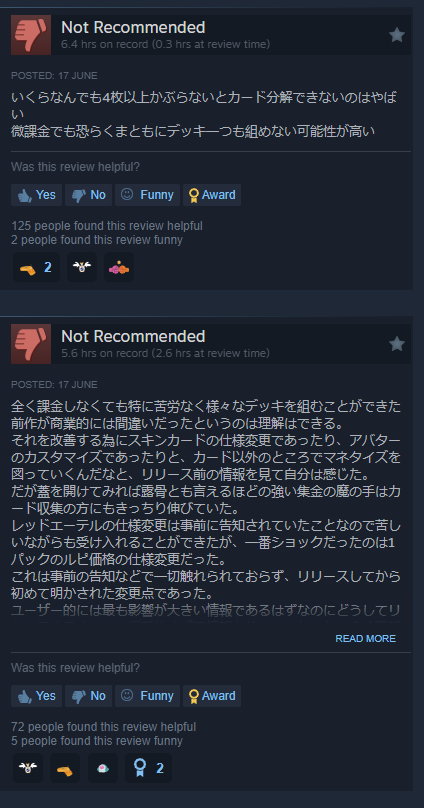This screenshot has height=808, width=424.
Task: Expand second review with READ MORE
Action: click(366, 638)
